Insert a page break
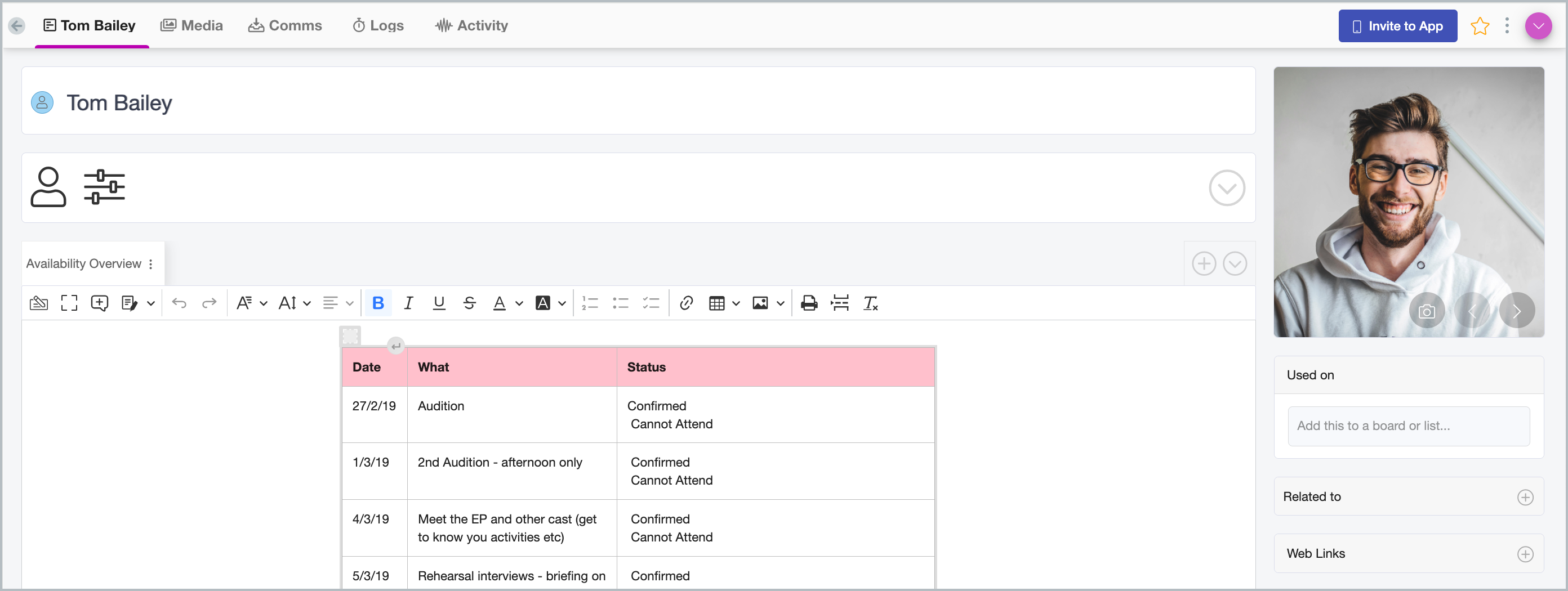Image resolution: width=1568 pixels, height=591 pixels. point(839,303)
